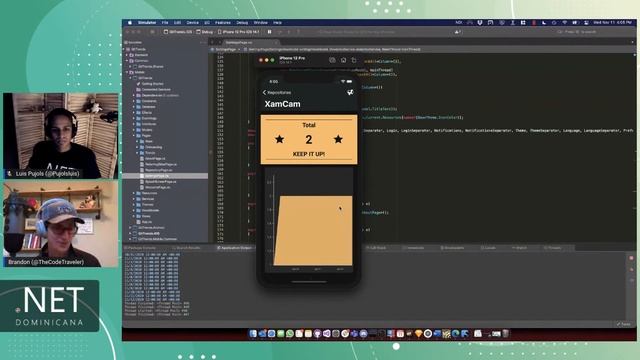Image resolution: width=640 pixels, height=360 pixels.
Task: Open AboutPage.cs in the Solution tree
Action: tap(155, 159)
